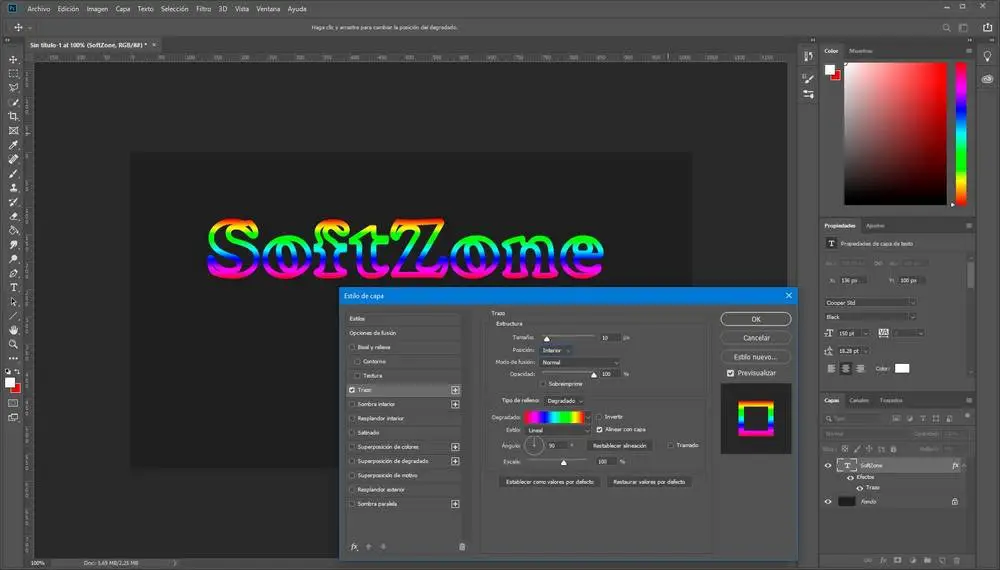The image size is (1000, 570).
Task: Click the Quick Mask mode icon
Action: (x=13, y=403)
